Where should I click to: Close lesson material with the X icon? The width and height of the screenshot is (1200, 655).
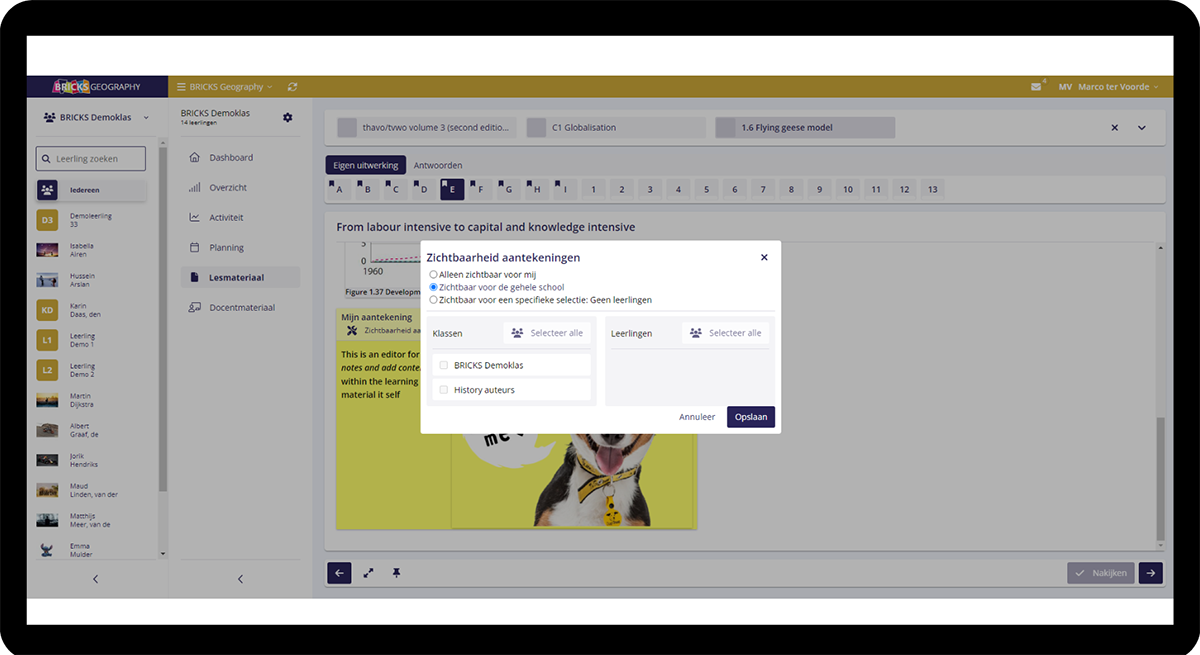point(1115,128)
